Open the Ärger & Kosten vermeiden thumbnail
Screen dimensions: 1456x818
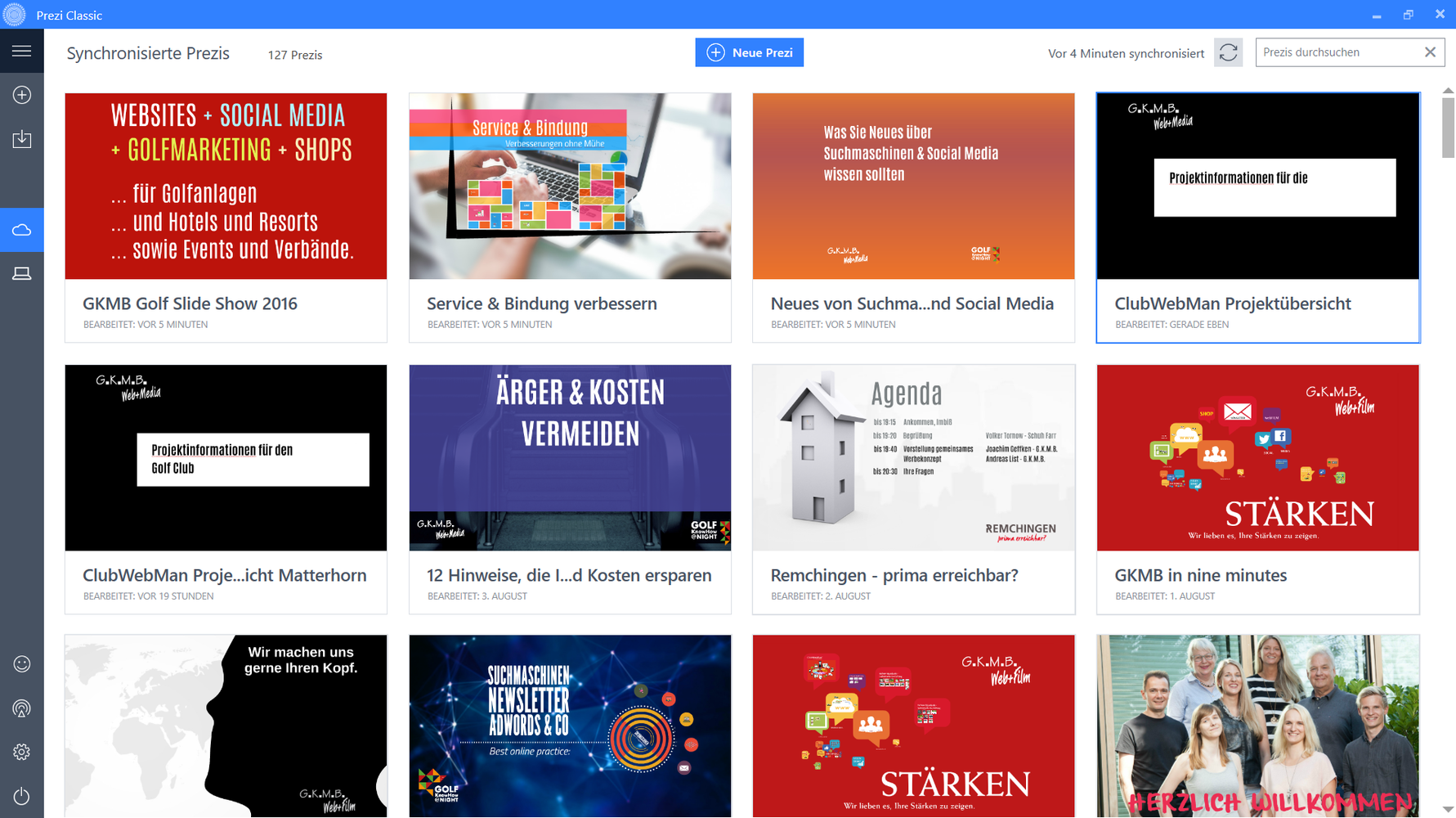(x=570, y=457)
